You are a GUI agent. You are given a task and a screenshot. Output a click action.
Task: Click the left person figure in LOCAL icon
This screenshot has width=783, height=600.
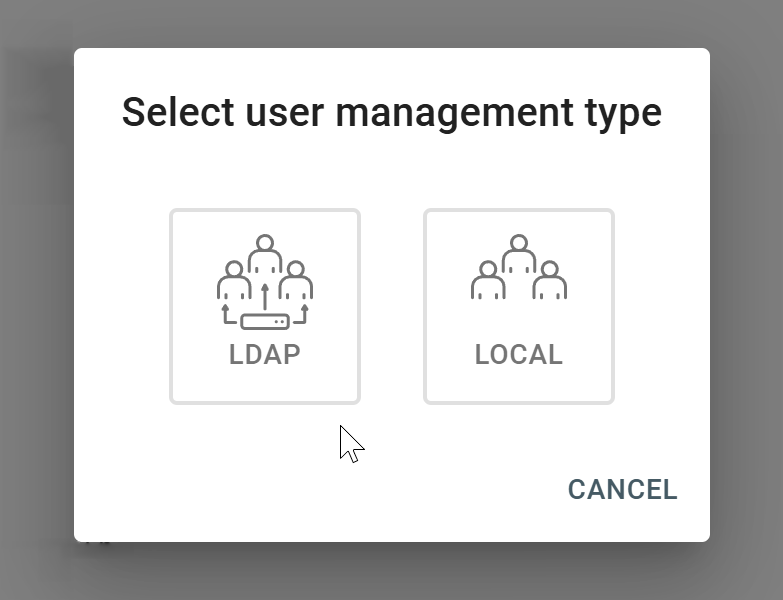click(x=488, y=281)
